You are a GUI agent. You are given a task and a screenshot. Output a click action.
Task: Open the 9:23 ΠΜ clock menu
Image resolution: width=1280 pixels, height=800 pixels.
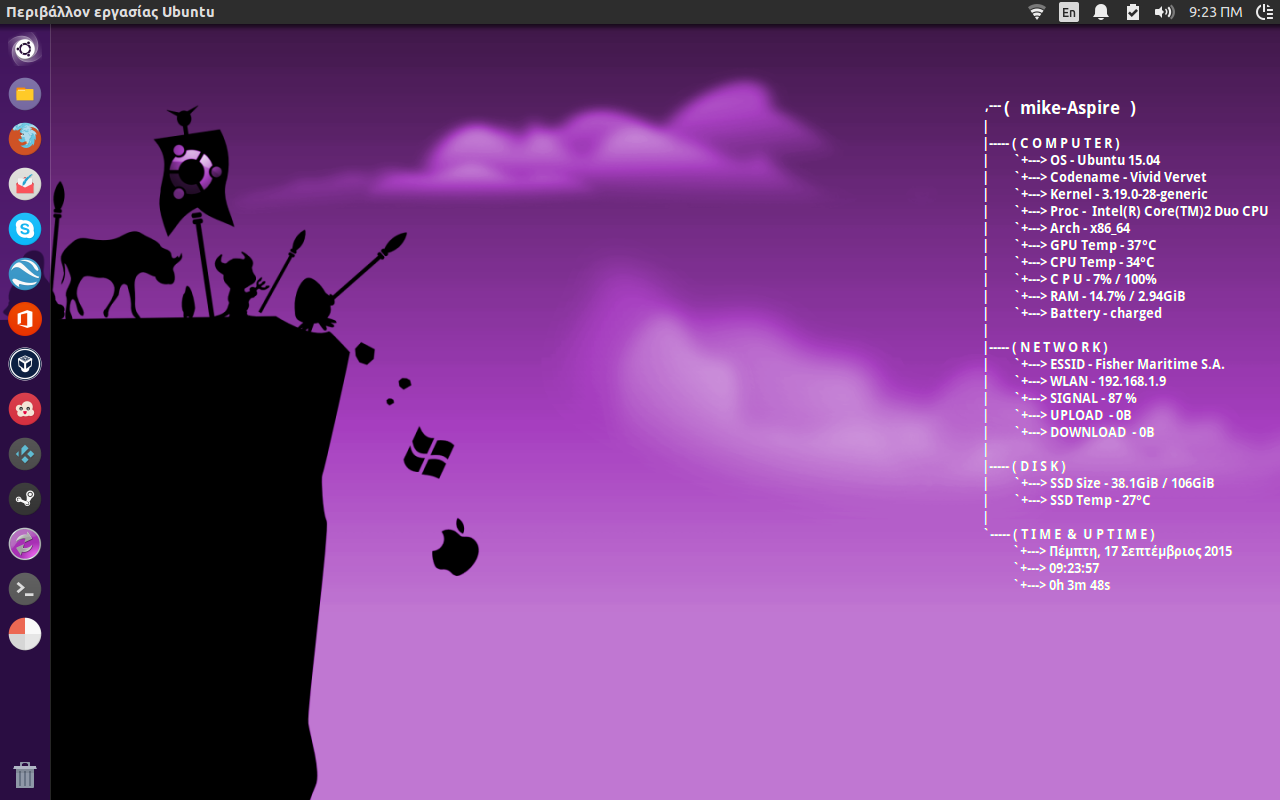point(1215,12)
